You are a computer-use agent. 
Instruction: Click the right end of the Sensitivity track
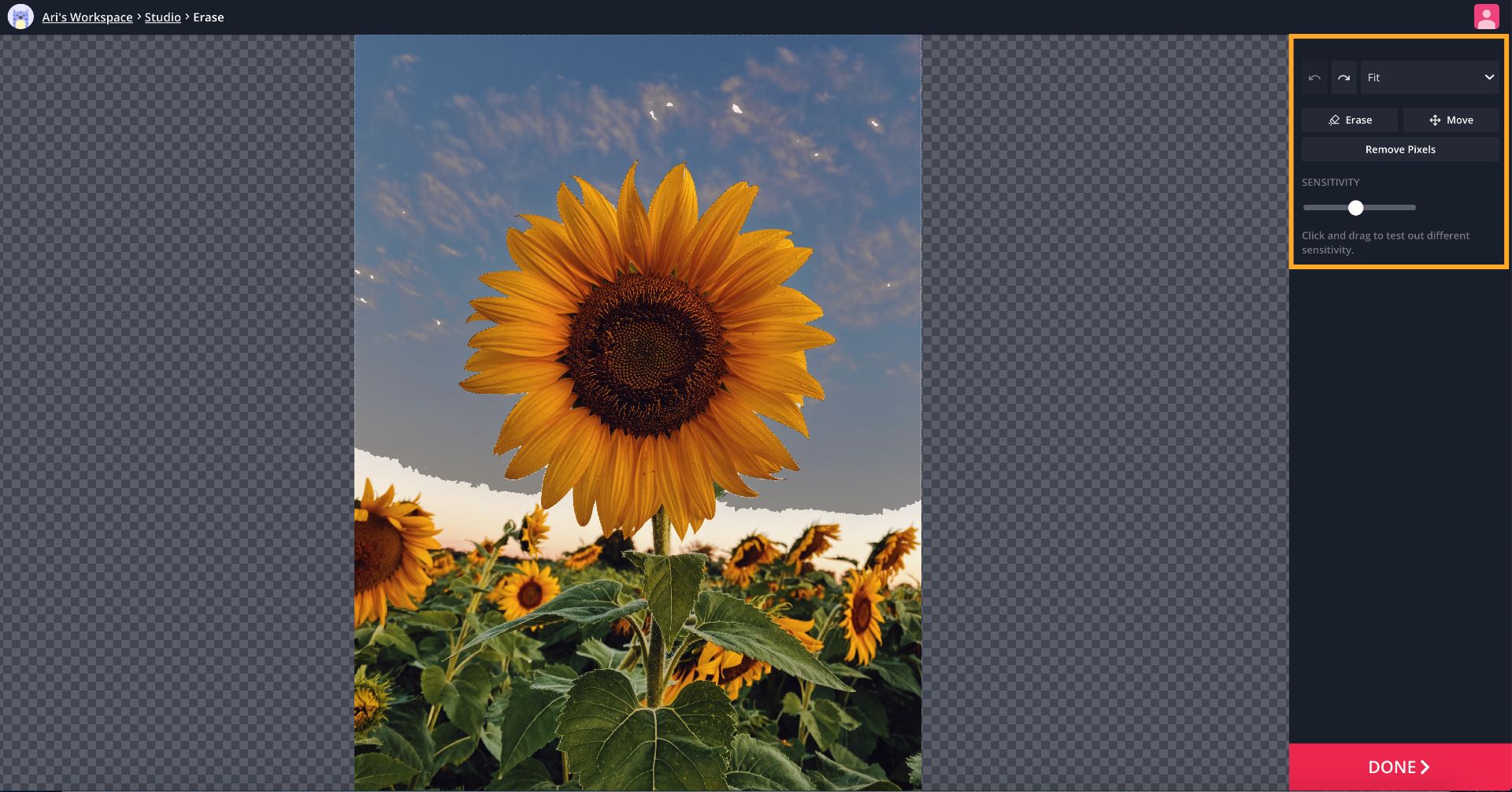tap(1413, 208)
